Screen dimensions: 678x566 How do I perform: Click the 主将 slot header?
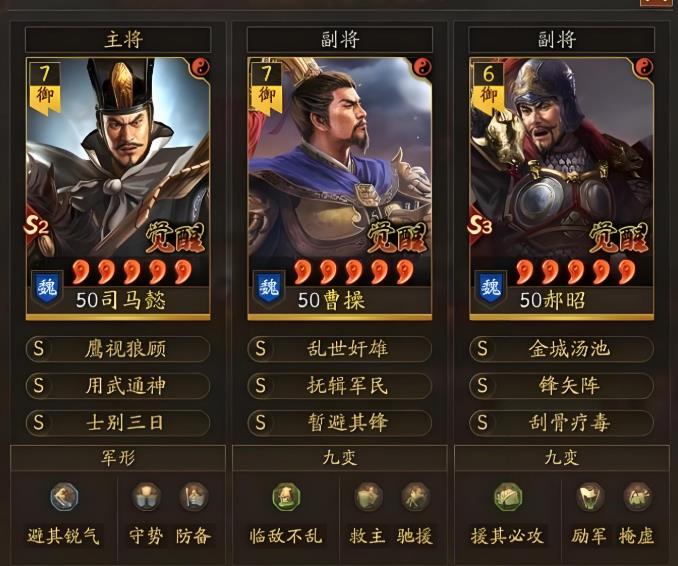pos(118,40)
